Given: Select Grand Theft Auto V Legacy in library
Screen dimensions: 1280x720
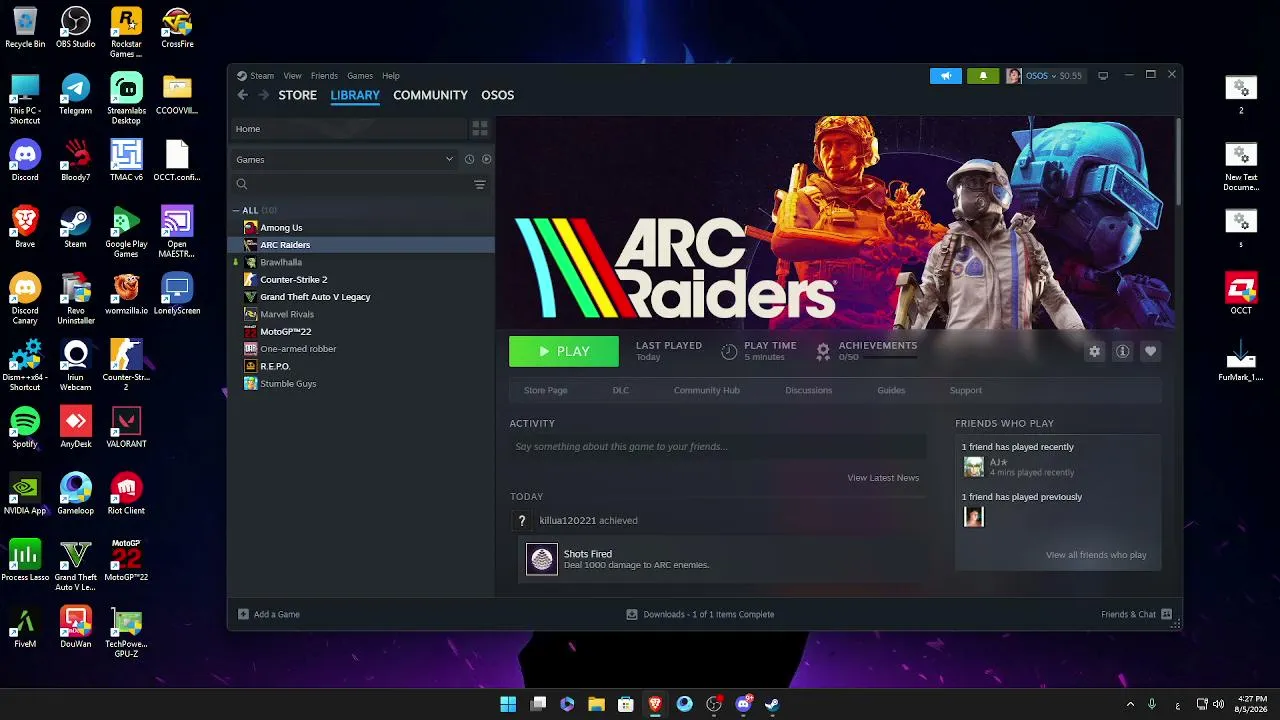Looking at the screenshot, I should coord(363,297).
